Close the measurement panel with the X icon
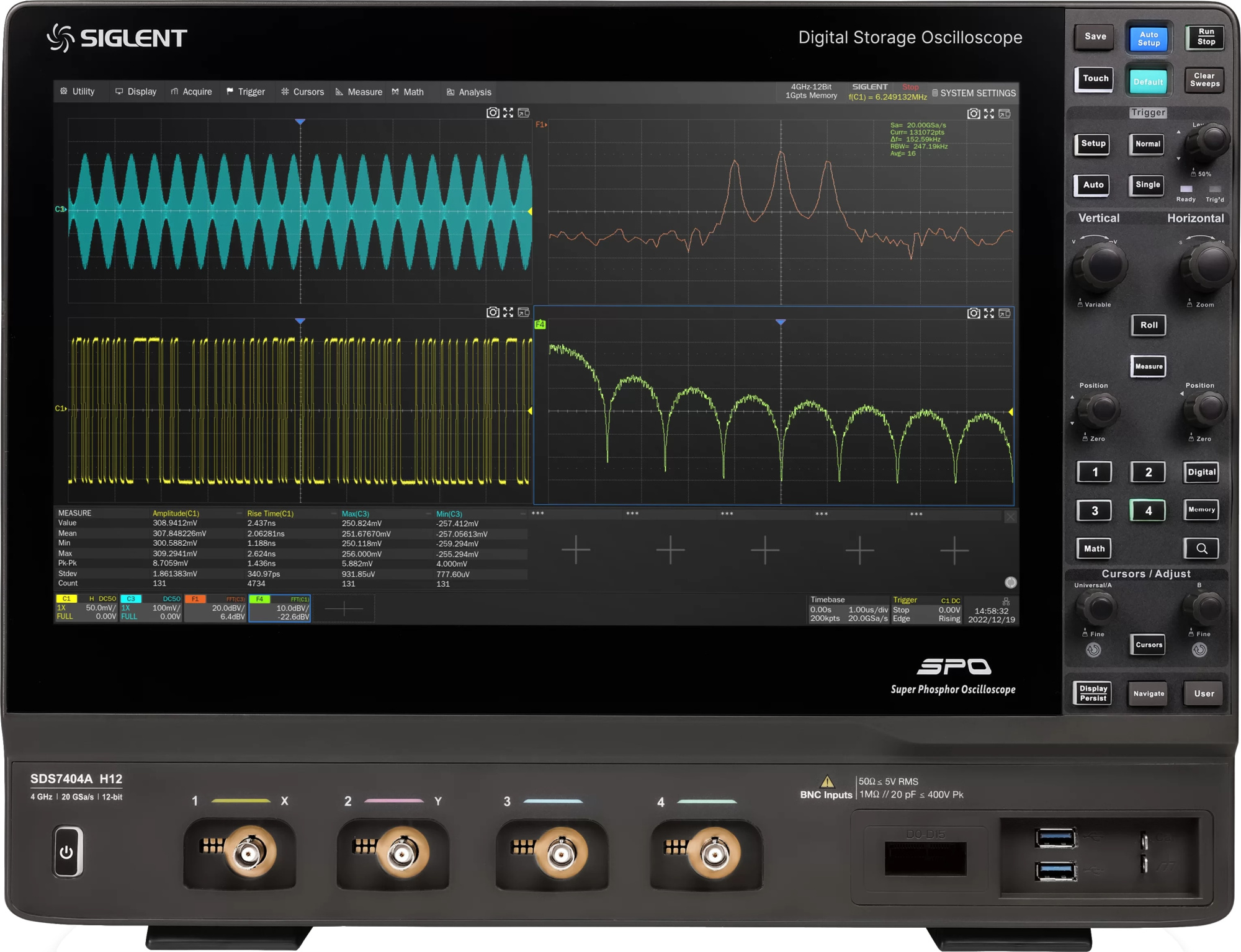Viewport: 1241px width, 952px height. pyautogui.click(x=1010, y=517)
